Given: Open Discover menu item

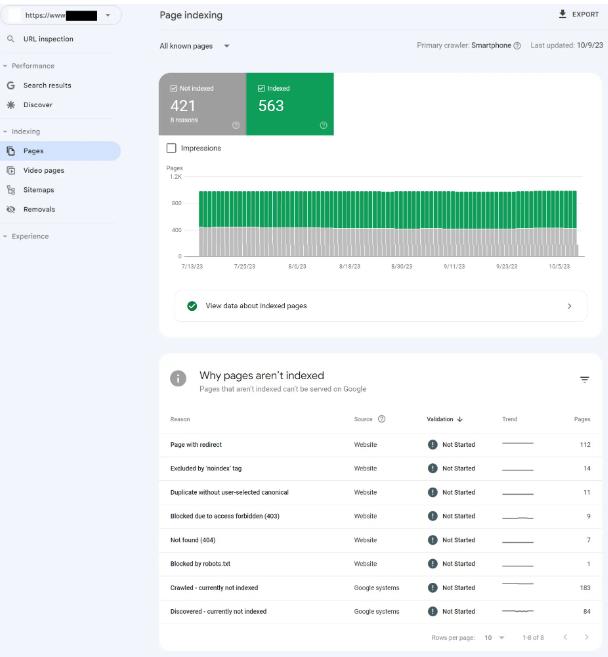Looking at the screenshot, I should coord(61,105).
